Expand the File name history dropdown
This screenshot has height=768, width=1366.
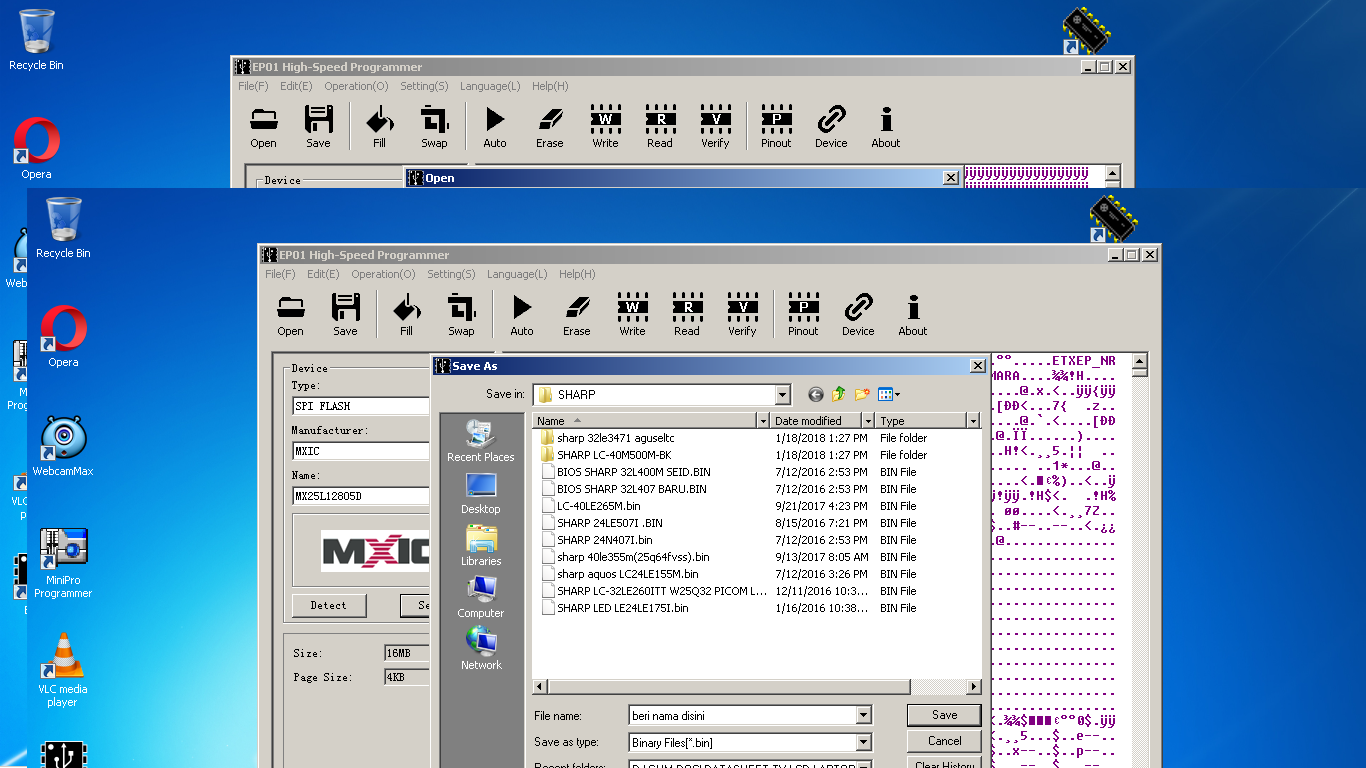pos(864,716)
